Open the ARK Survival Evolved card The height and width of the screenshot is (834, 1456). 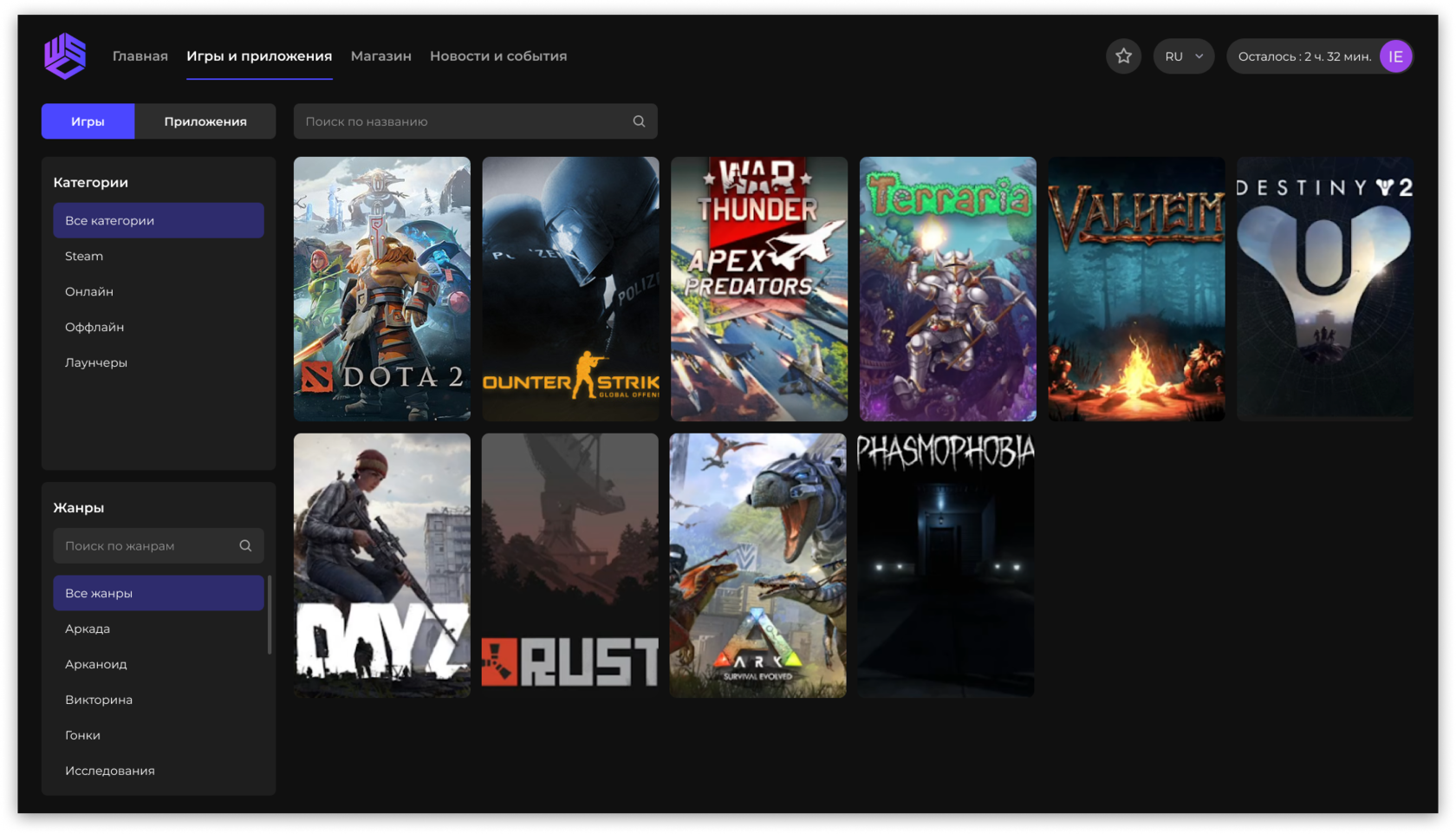[758, 565]
